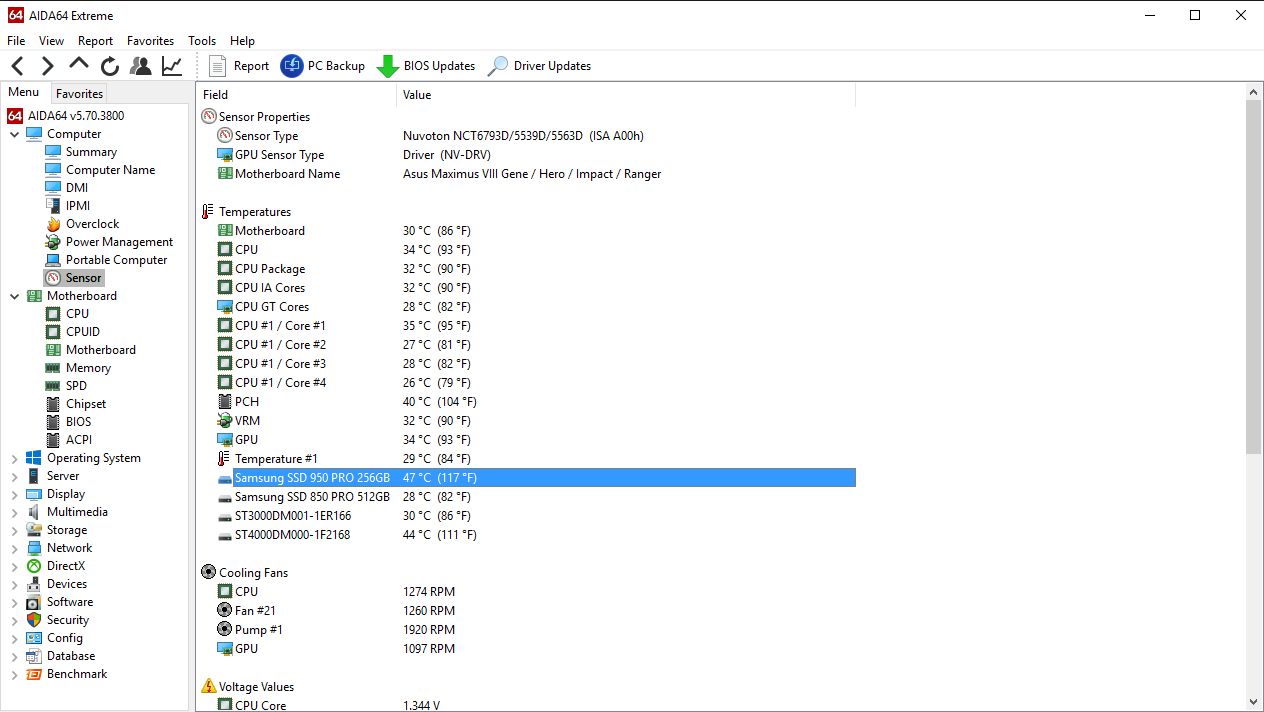Go back with the left arrow toolbar icon
The image size is (1264, 712).
18,66
